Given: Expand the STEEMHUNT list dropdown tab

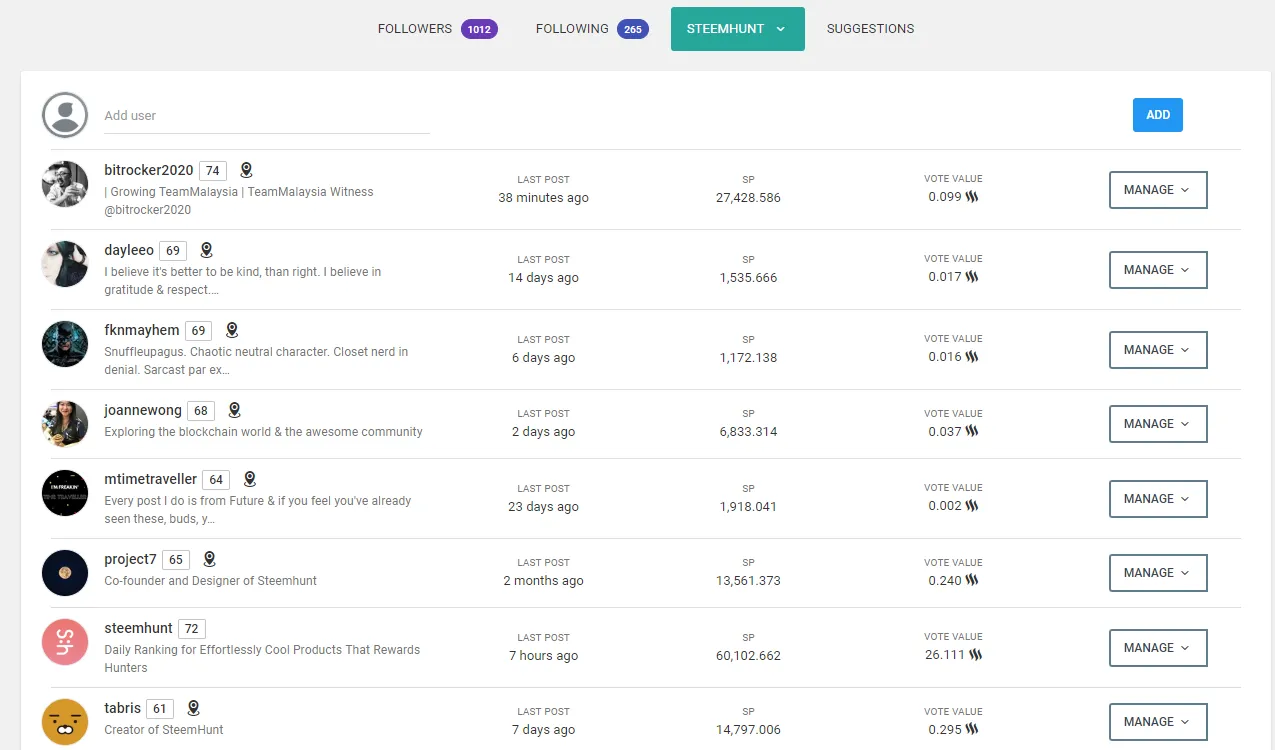Looking at the screenshot, I should (x=737, y=29).
